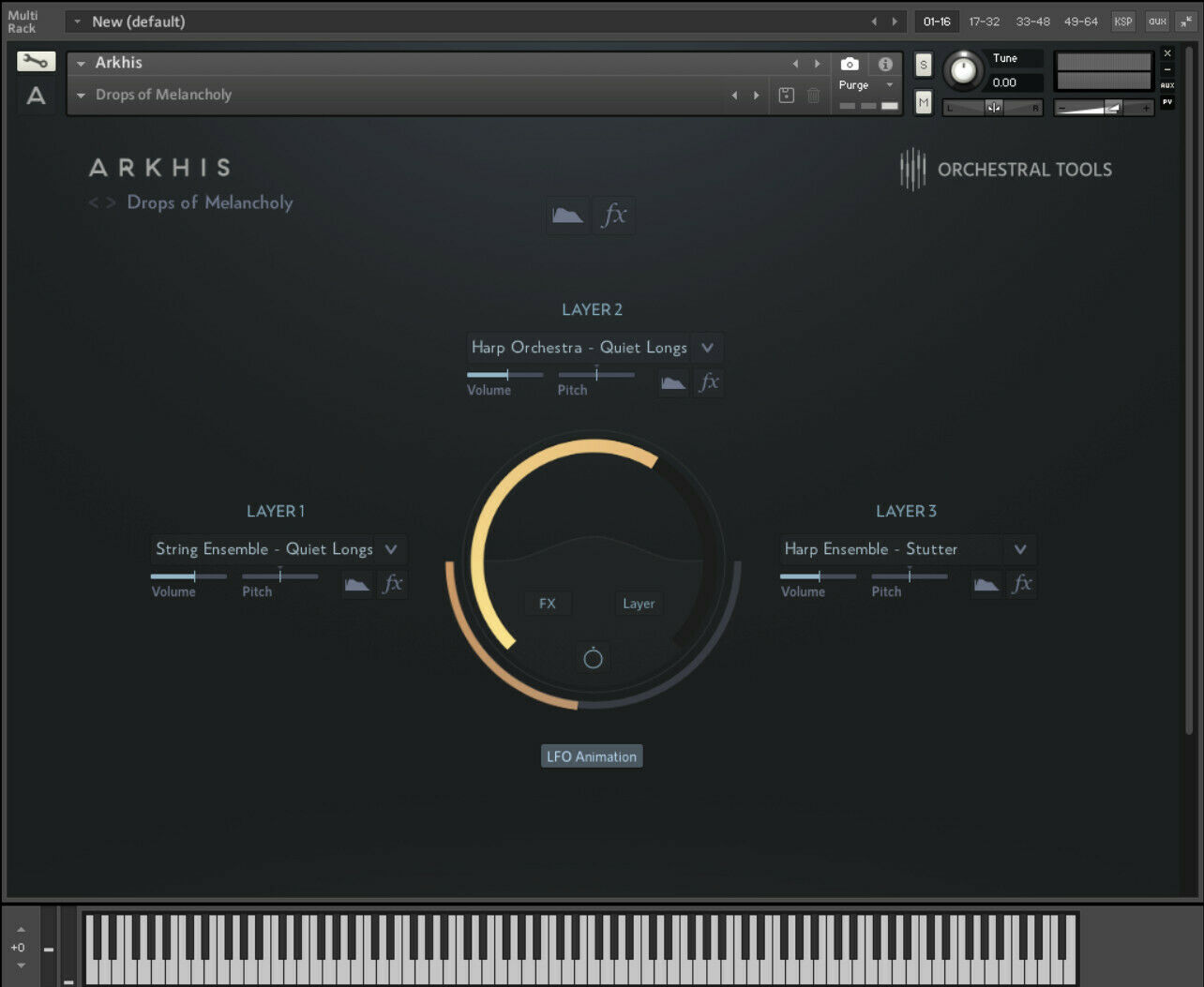Open Layer 1 fx icon

pos(393,584)
